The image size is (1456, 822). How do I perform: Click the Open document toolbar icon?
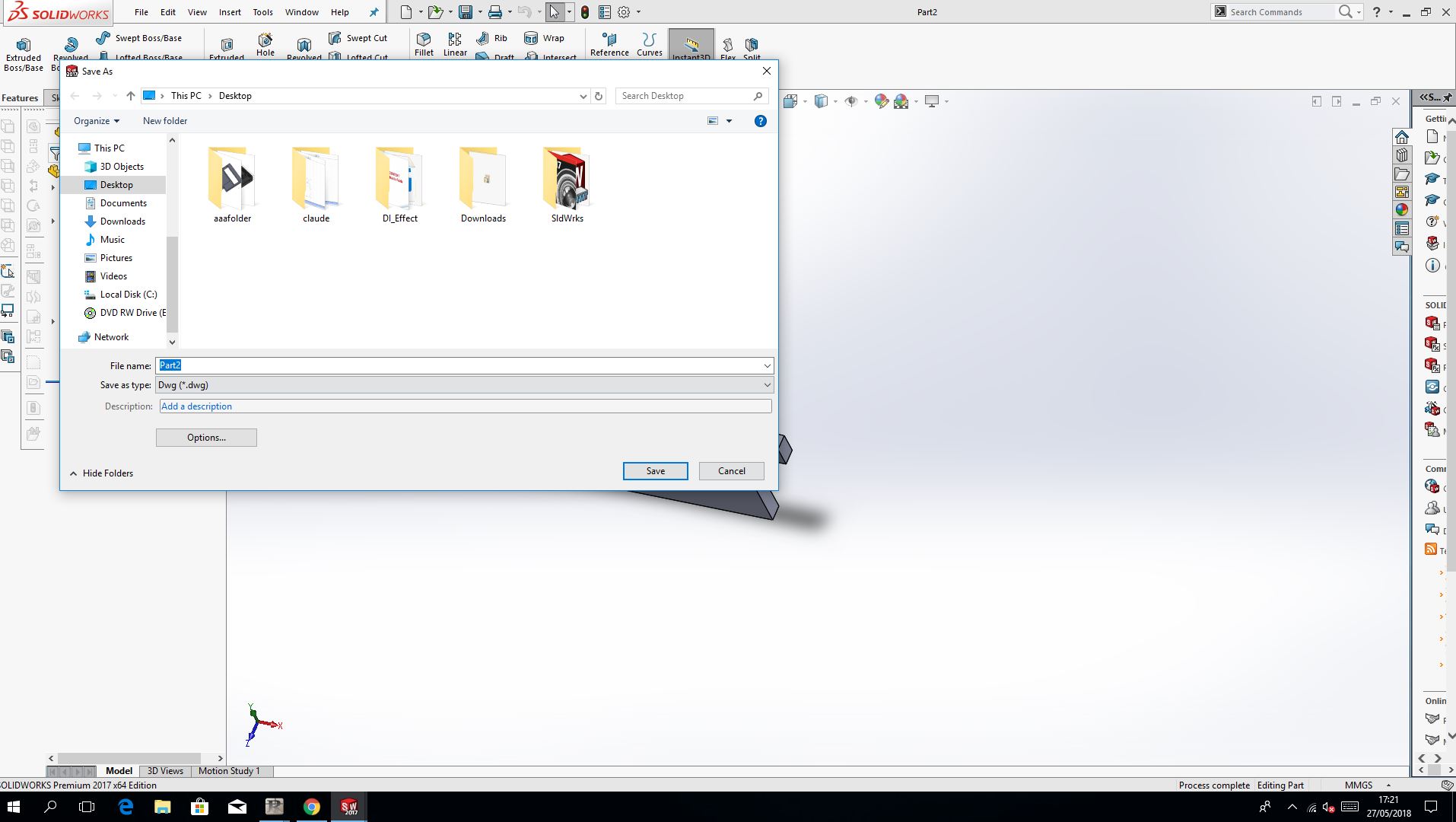(435, 12)
